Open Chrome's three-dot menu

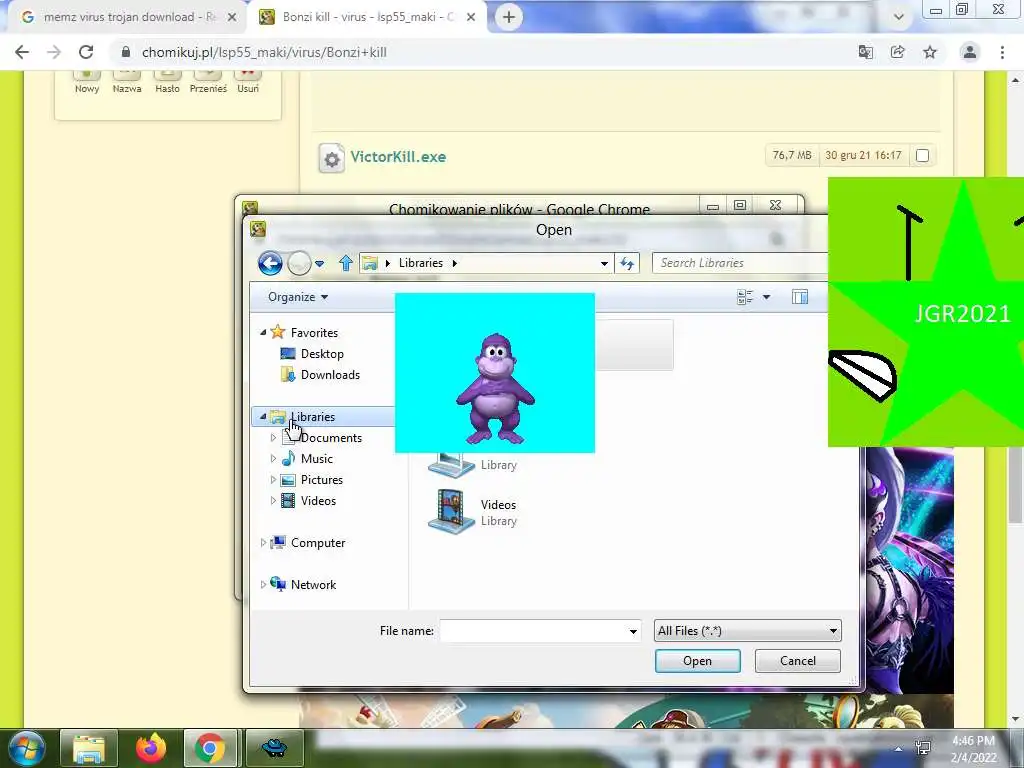click(x=1002, y=52)
